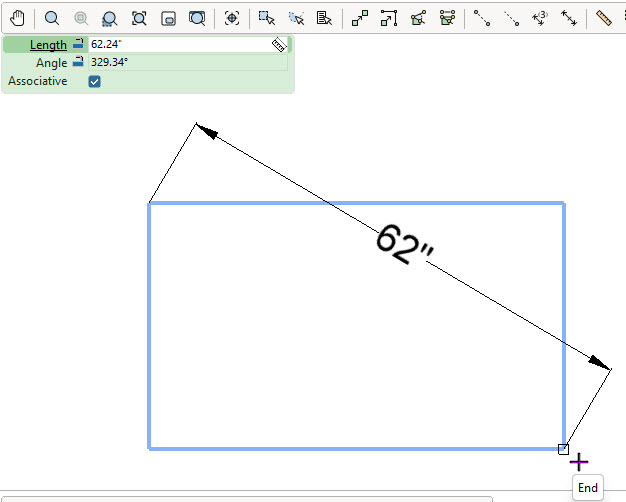Click the green nodes vertices edit icon
This screenshot has height=502, width=626.
(x=447, y=18)
